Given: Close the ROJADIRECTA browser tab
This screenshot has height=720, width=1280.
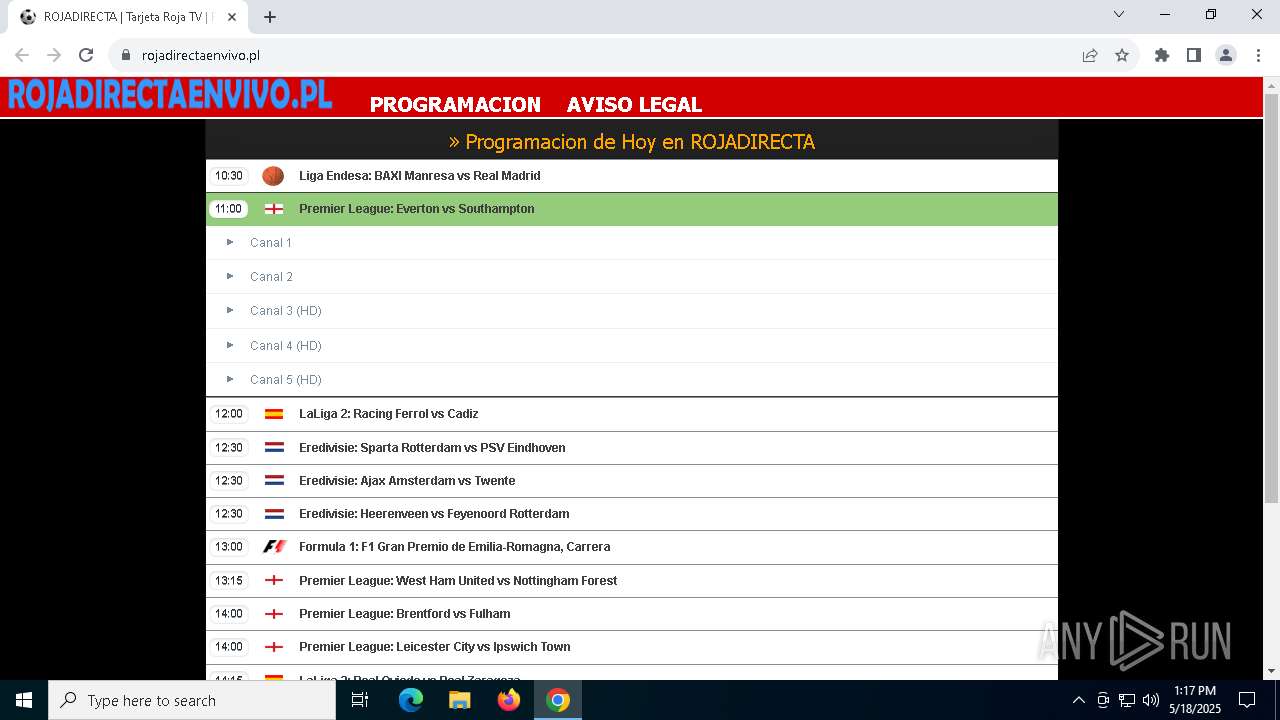Looking at the screenshot, I should (232, 17).
